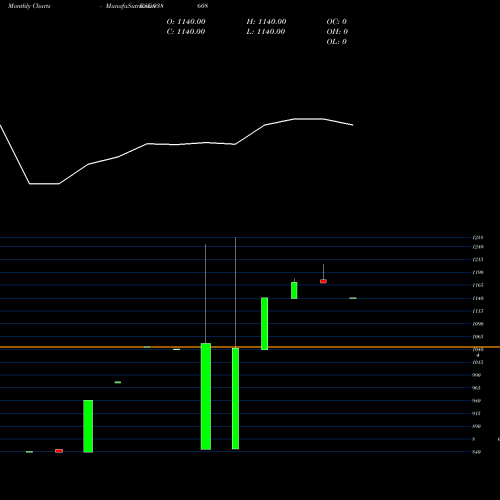Image resolution: width=500 pixels, height=500 pixels.
Task: Click the high price value H: 1140.00
Action: pyautogui.click(x=266, y=22)
